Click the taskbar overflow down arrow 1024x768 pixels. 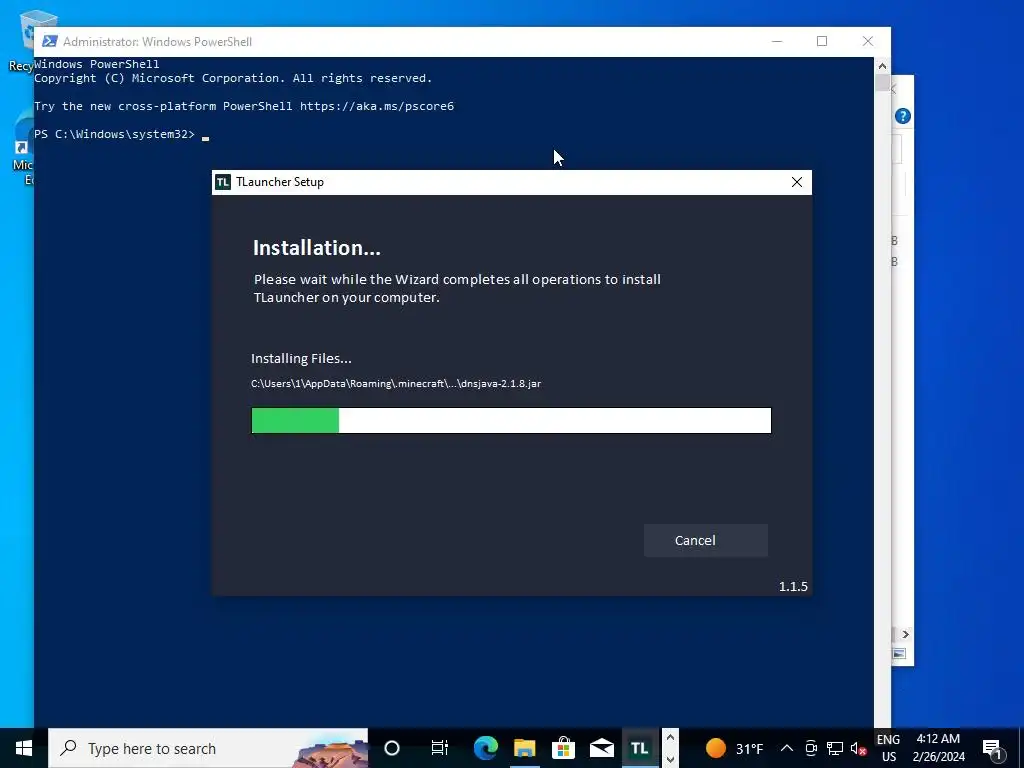click(x=670, y=759)
